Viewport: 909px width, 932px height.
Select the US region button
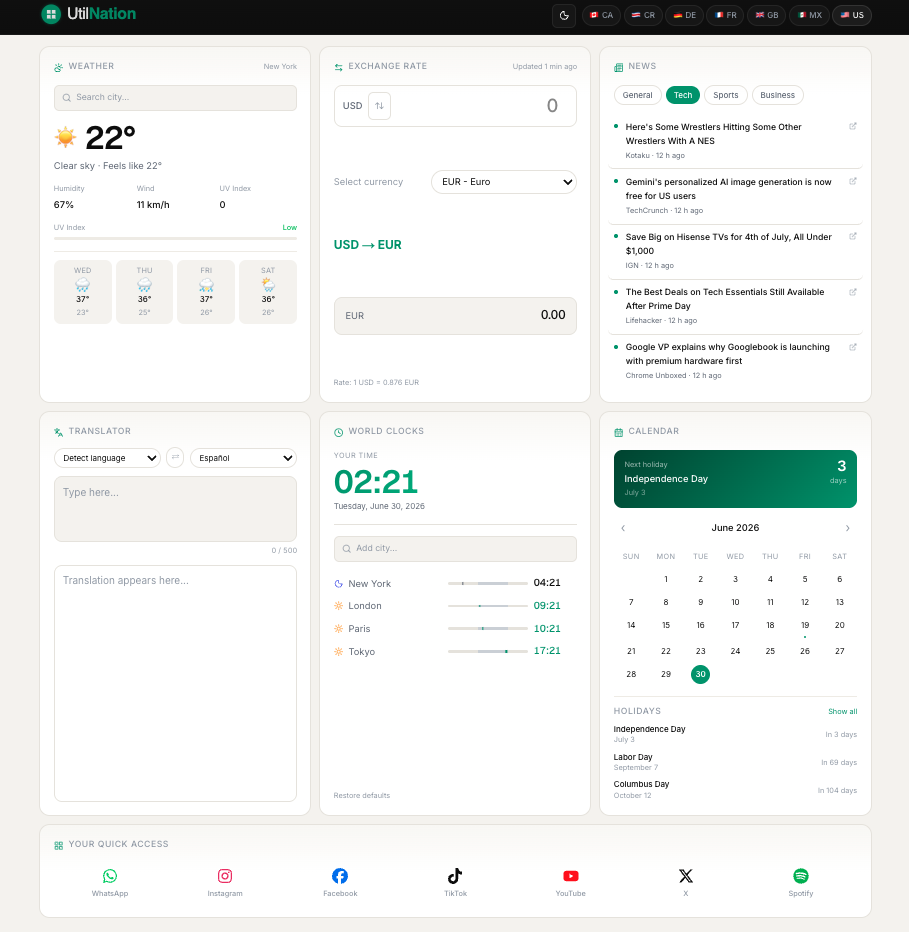click(x=852, y=15)
